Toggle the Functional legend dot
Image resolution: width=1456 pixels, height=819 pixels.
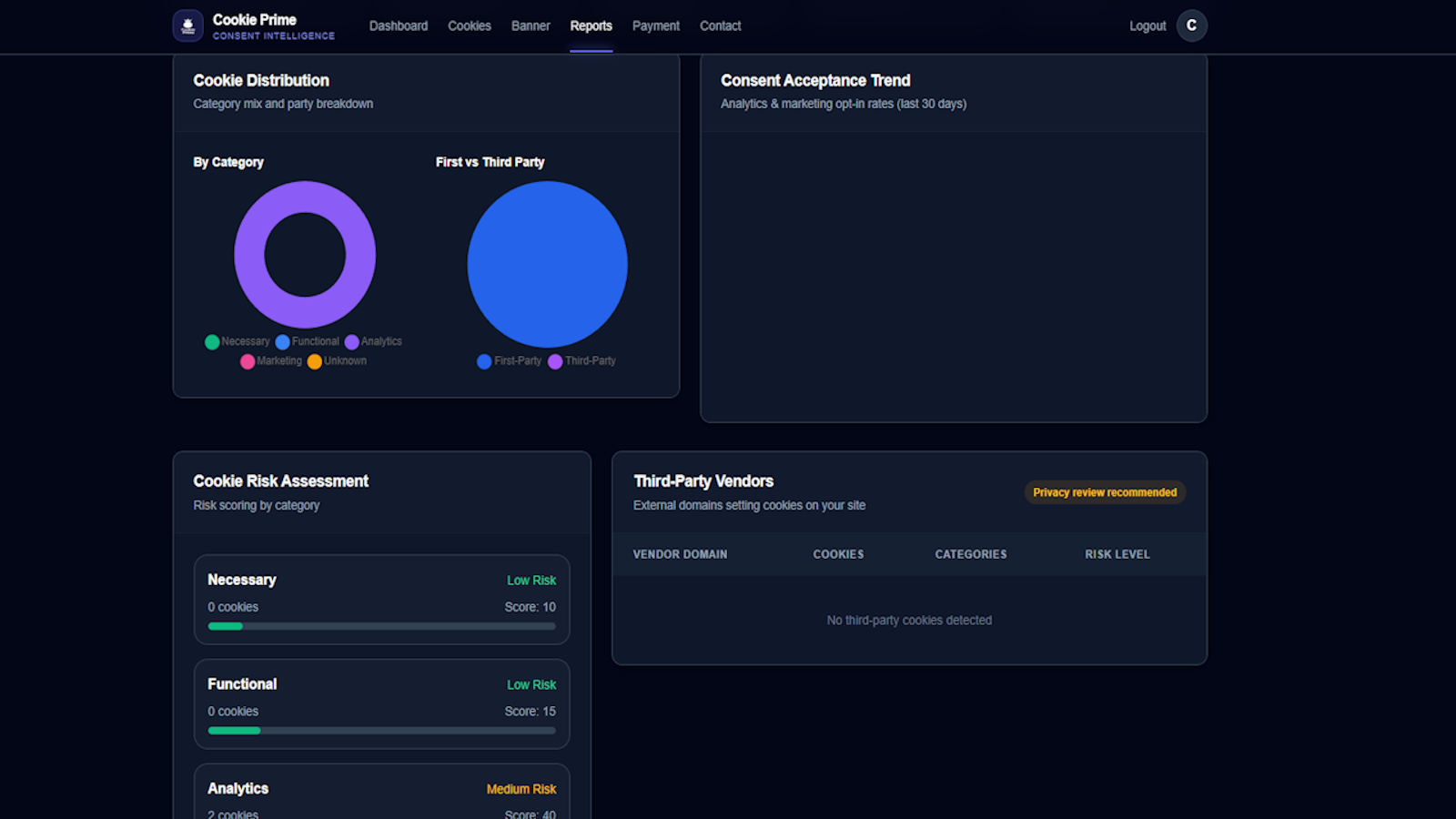coord(282,342)
